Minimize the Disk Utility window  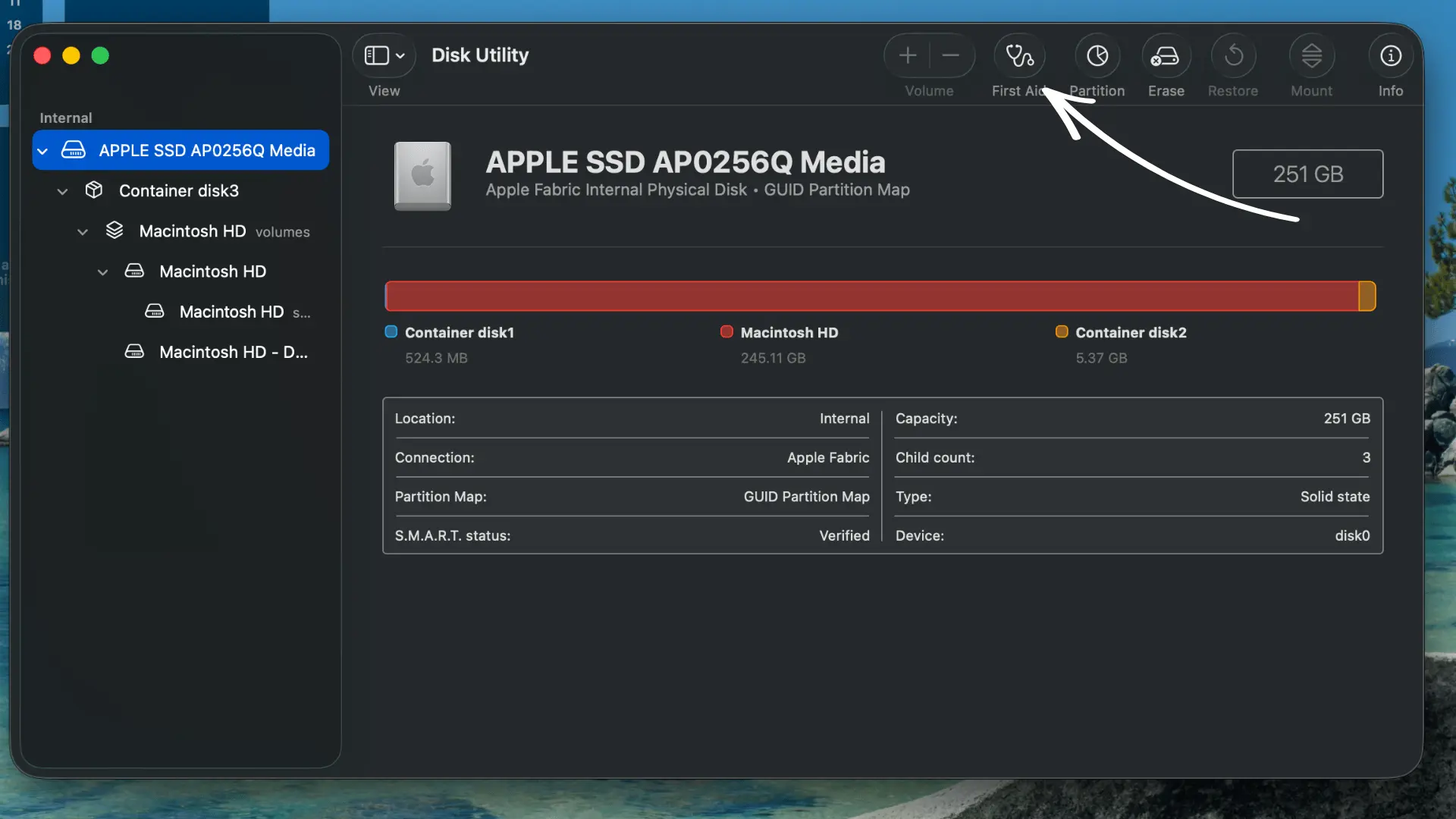(71, 55)
